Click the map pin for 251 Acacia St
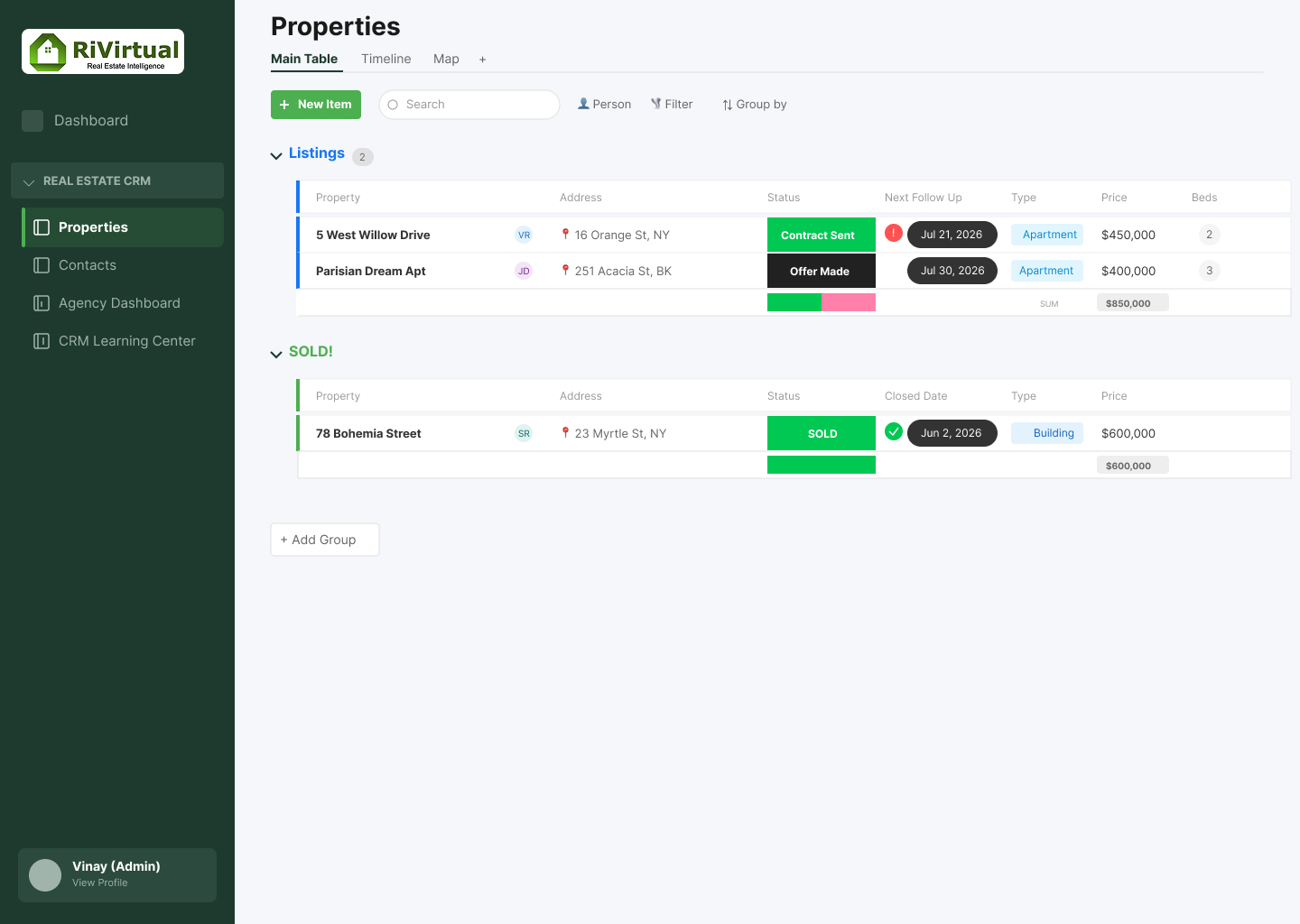 (x=565, y=270)
